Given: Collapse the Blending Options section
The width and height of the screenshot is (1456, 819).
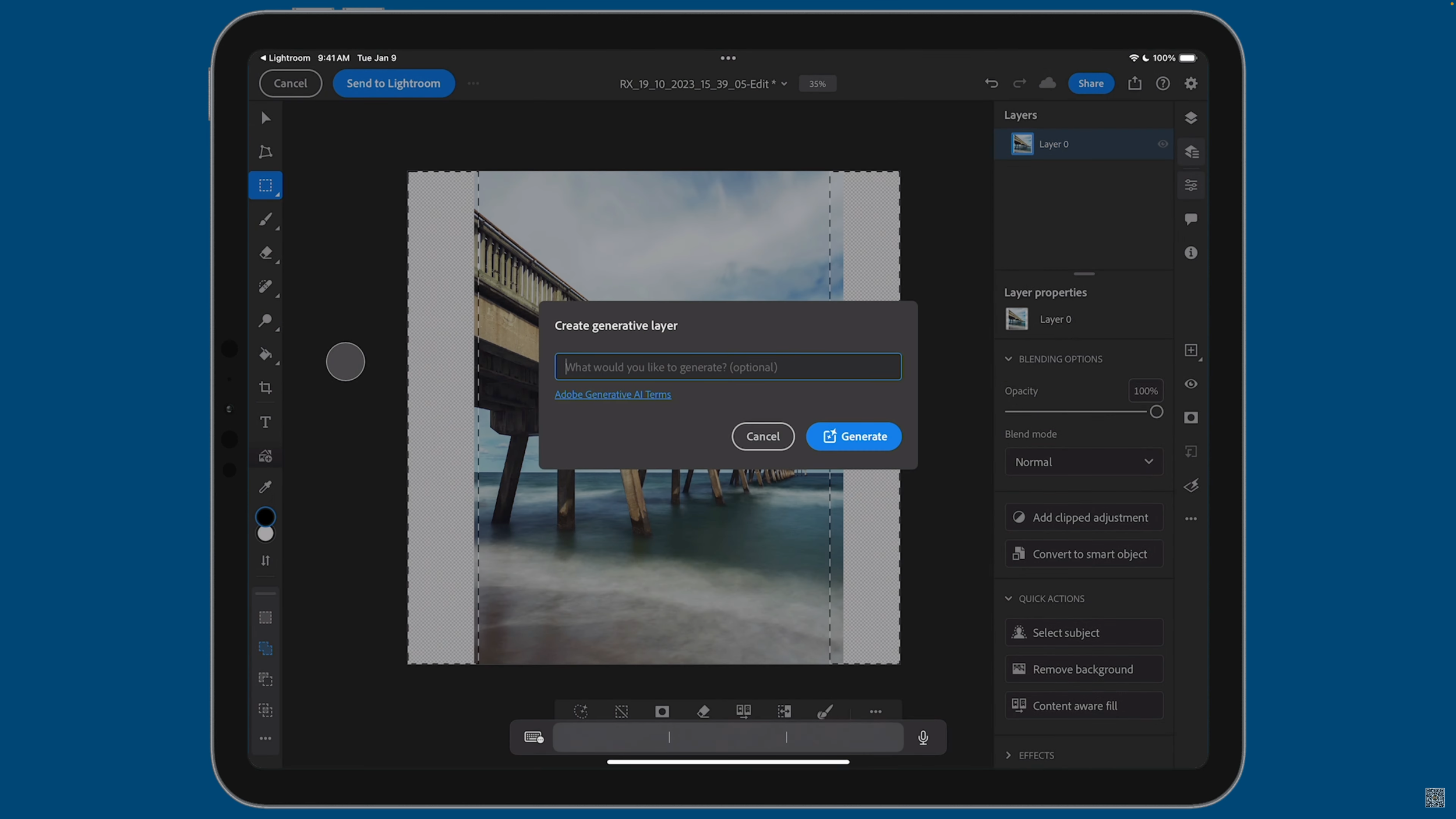Looking at the screenshot, I should pos(1009,359).
